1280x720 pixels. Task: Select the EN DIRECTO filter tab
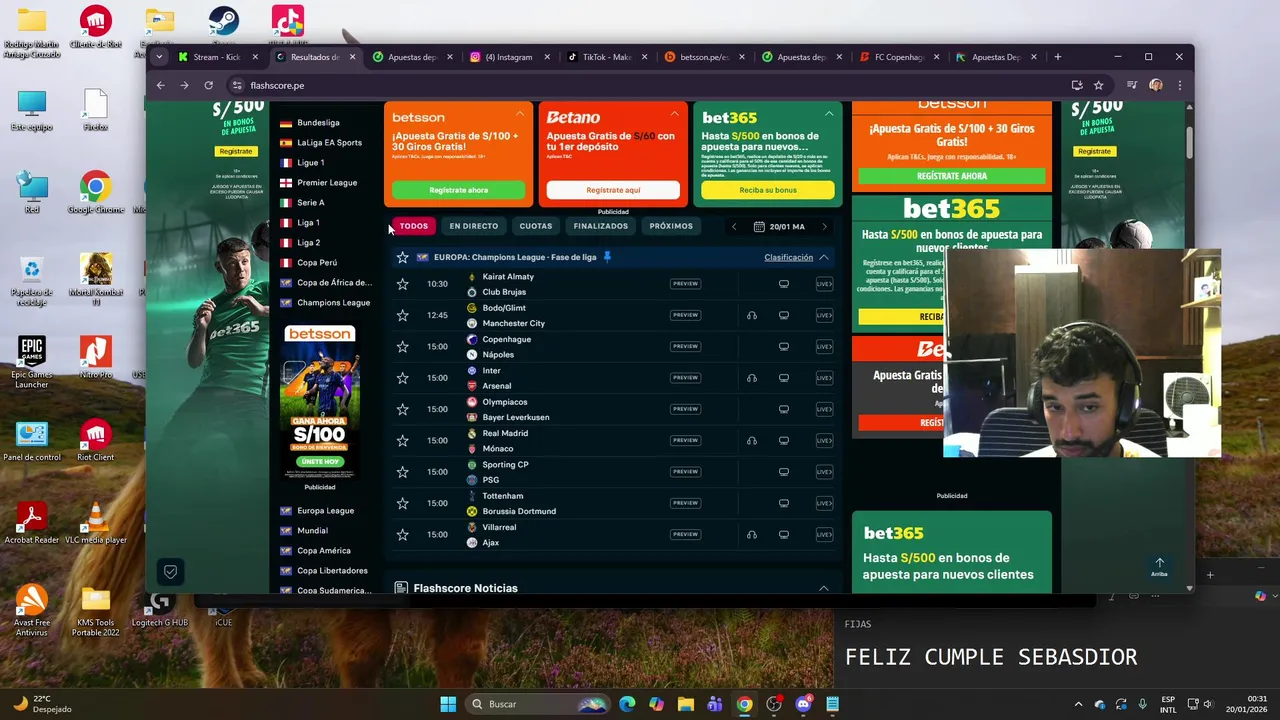tap(474, 226)
